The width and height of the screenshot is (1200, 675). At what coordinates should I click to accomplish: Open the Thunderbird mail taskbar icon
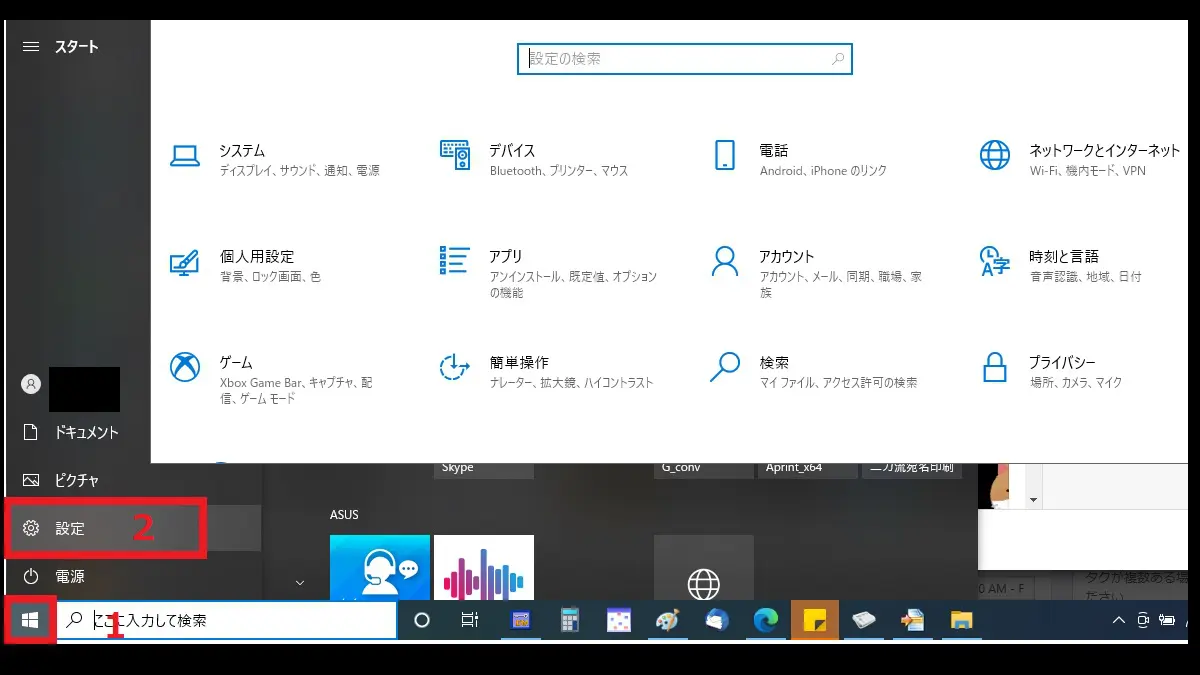point(717,621)
